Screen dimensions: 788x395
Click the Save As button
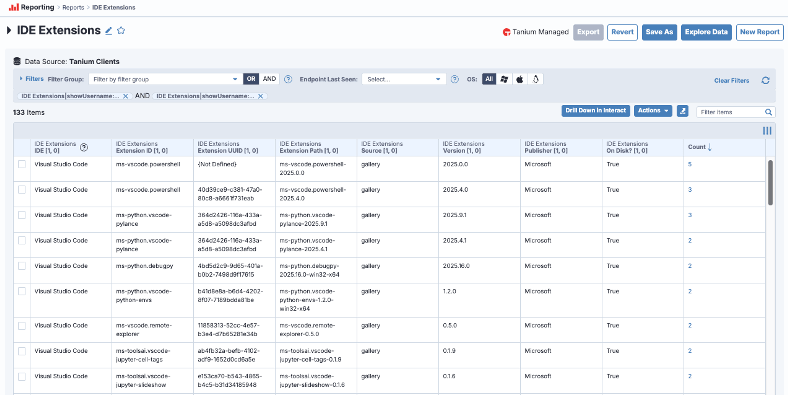[659, 32]
